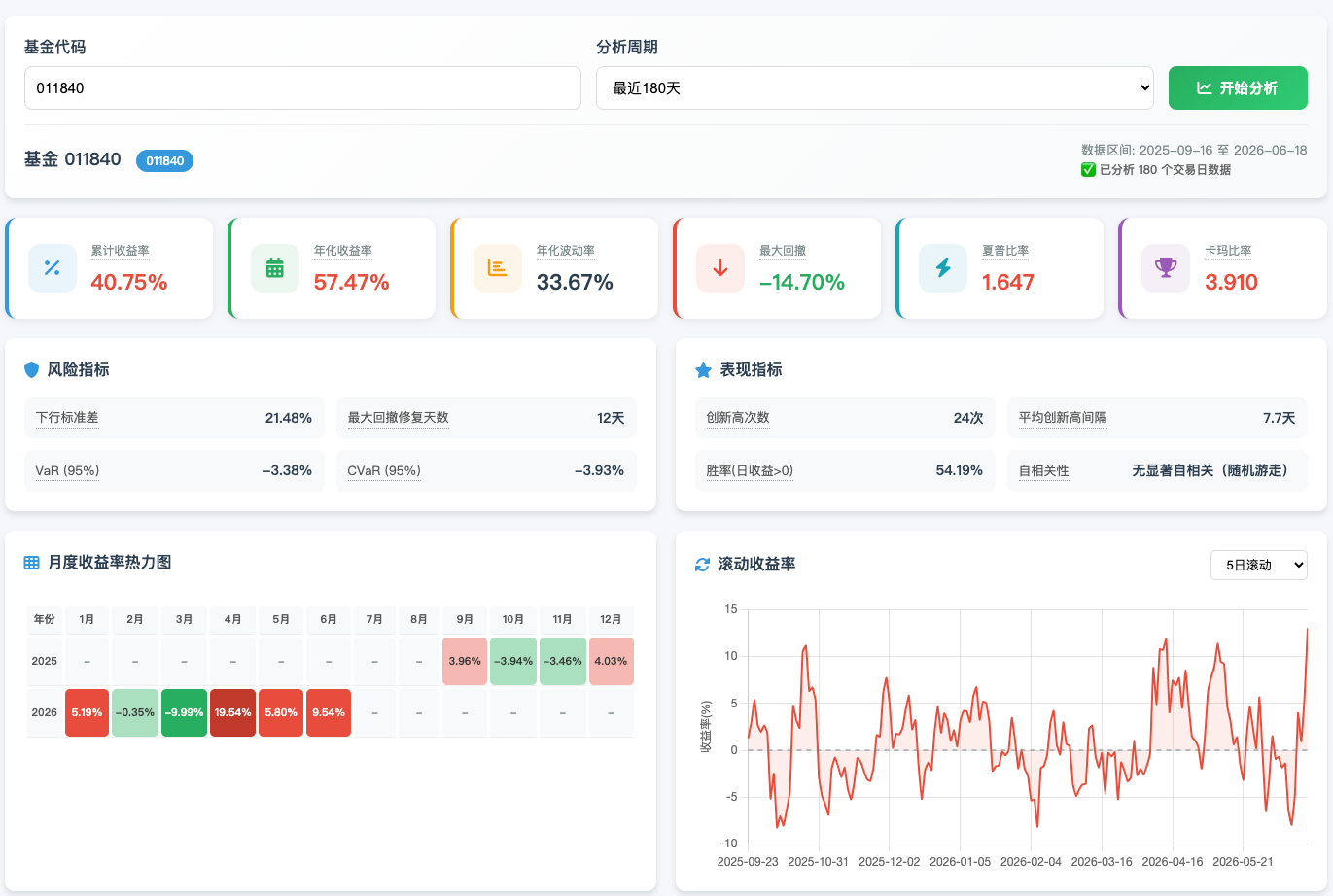Click the star icon beside 表现指标
1333x896 pixels.
tap(704, 370)
